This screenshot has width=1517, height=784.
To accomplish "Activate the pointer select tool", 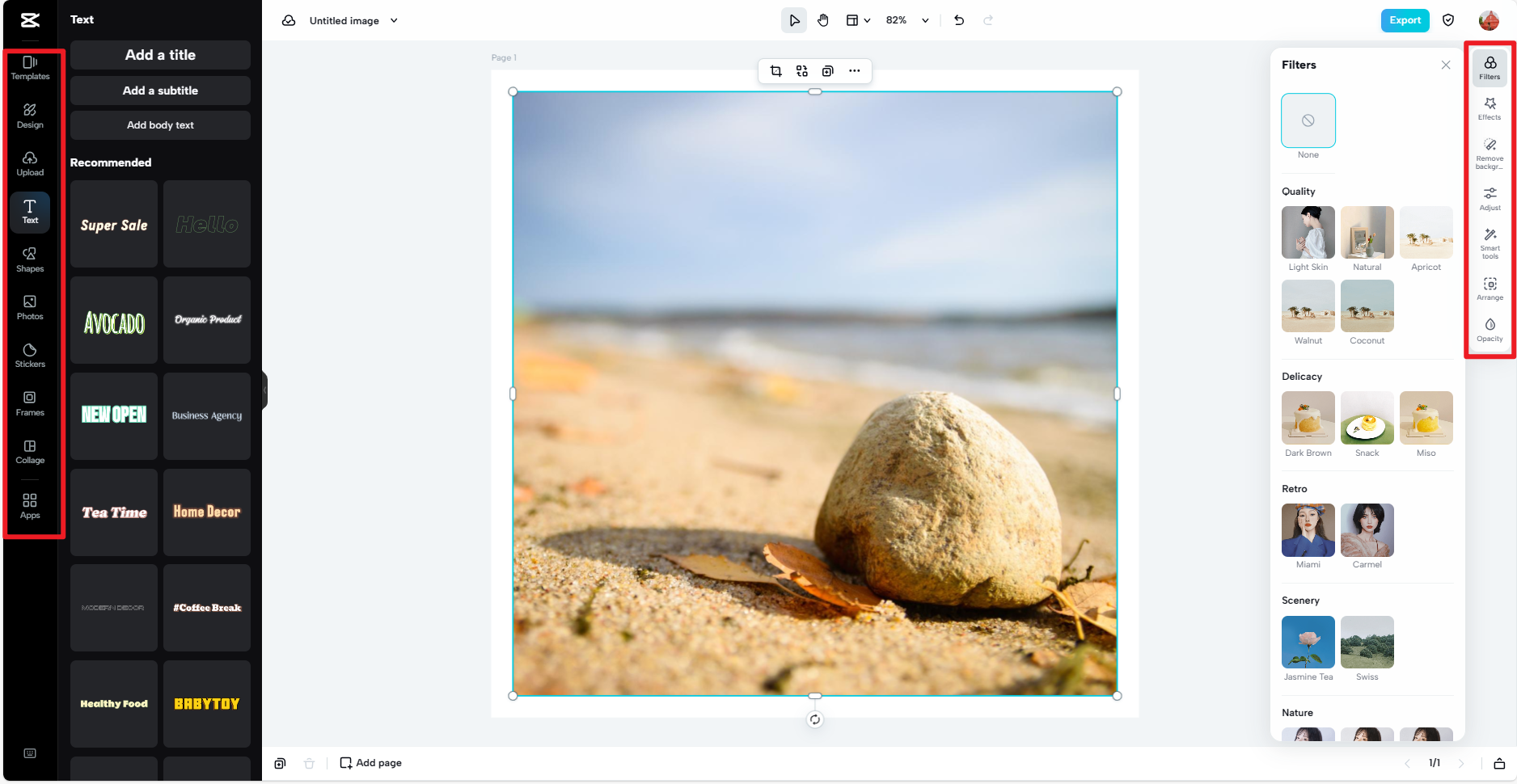I will point(794,20).
